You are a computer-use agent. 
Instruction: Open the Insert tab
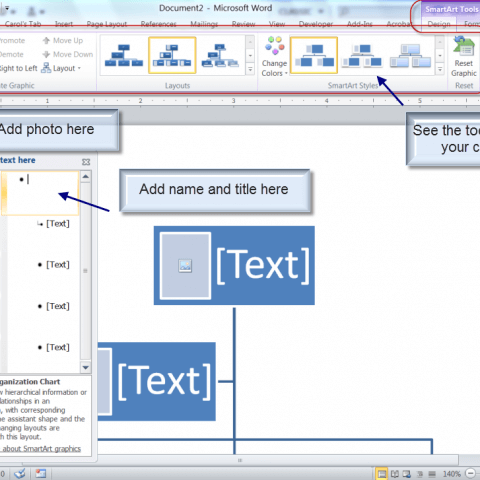64,24
